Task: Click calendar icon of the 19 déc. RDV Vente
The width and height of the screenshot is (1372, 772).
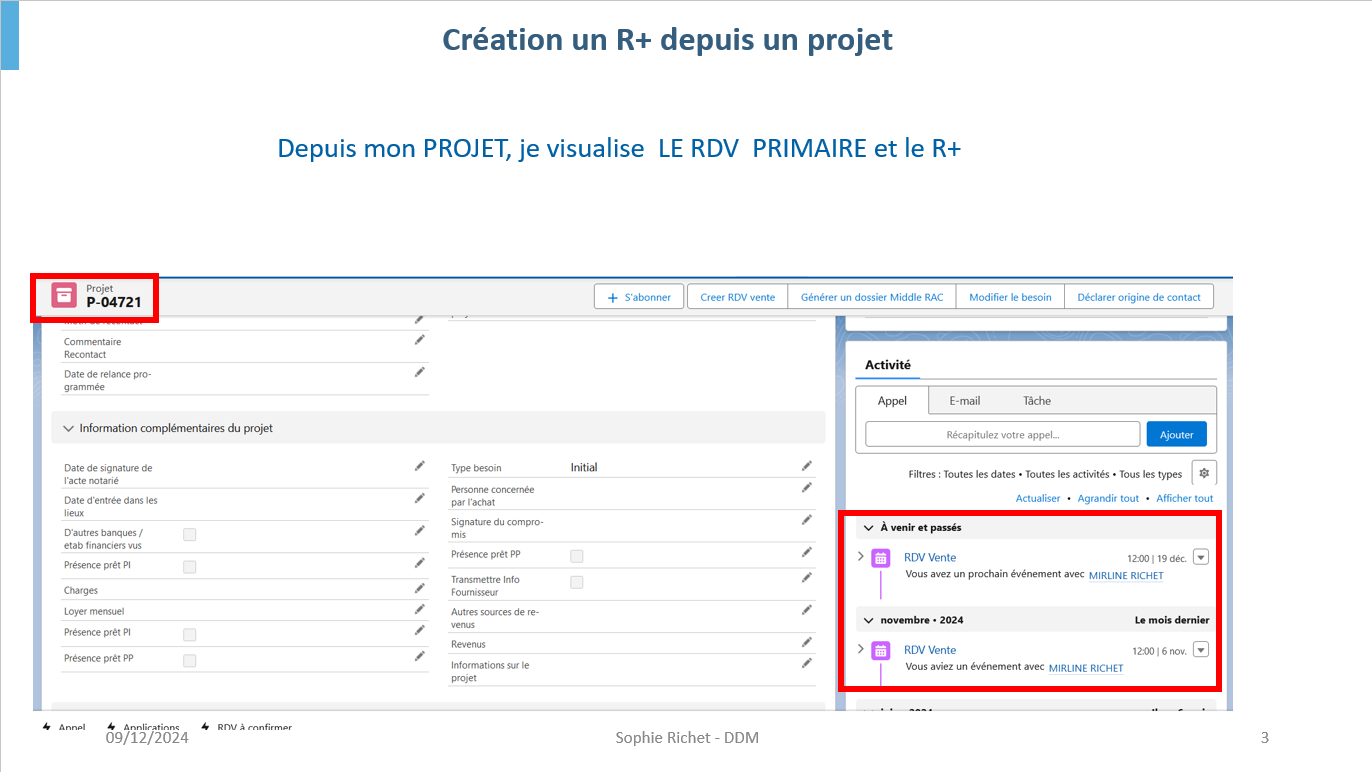Action: [x=880, y=558]
